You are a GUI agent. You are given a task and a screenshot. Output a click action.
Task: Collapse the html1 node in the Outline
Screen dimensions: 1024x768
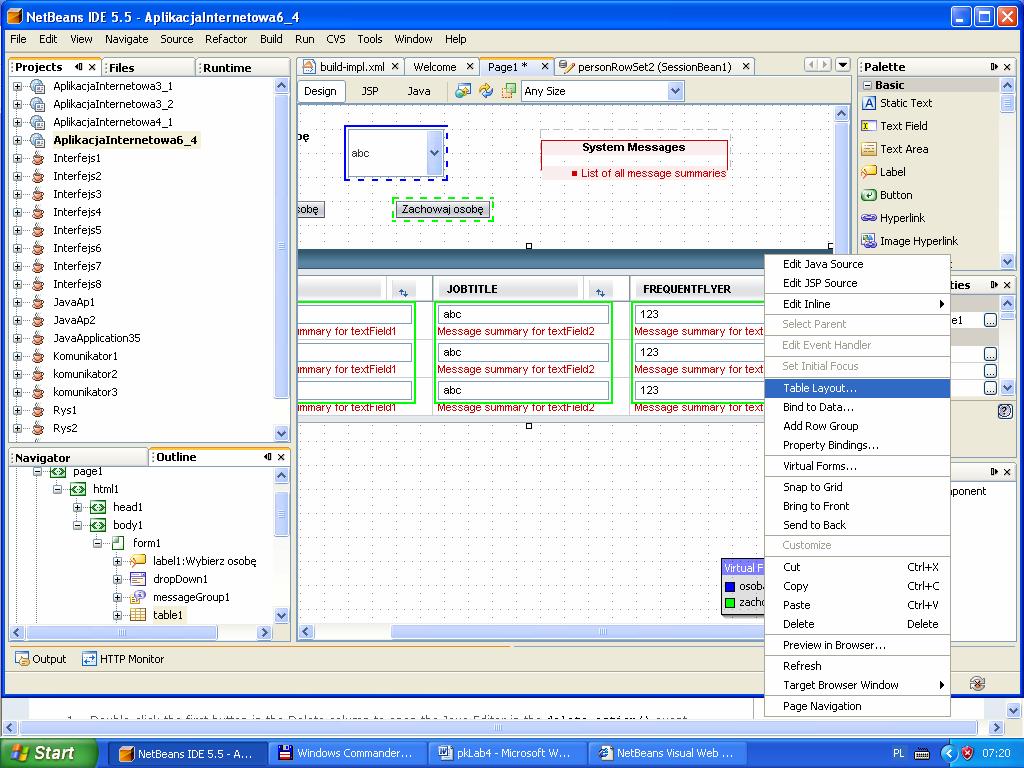pos(57,489)
